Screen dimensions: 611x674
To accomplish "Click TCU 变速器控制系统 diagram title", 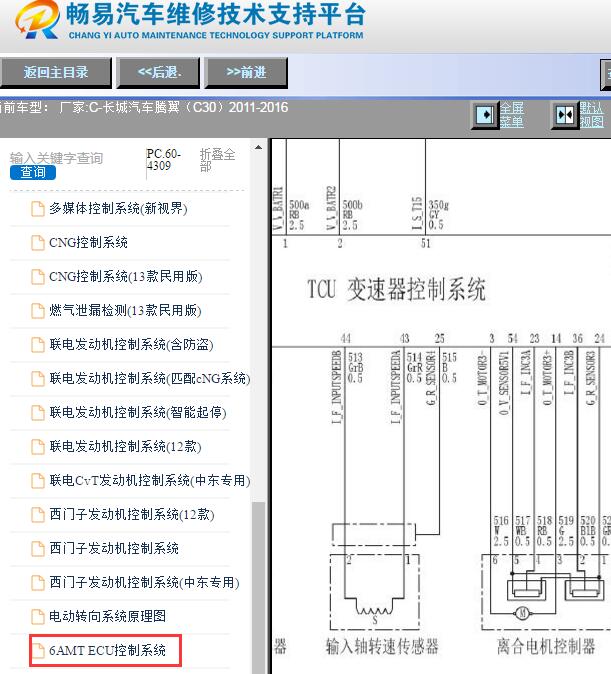I will pos(396,289).
